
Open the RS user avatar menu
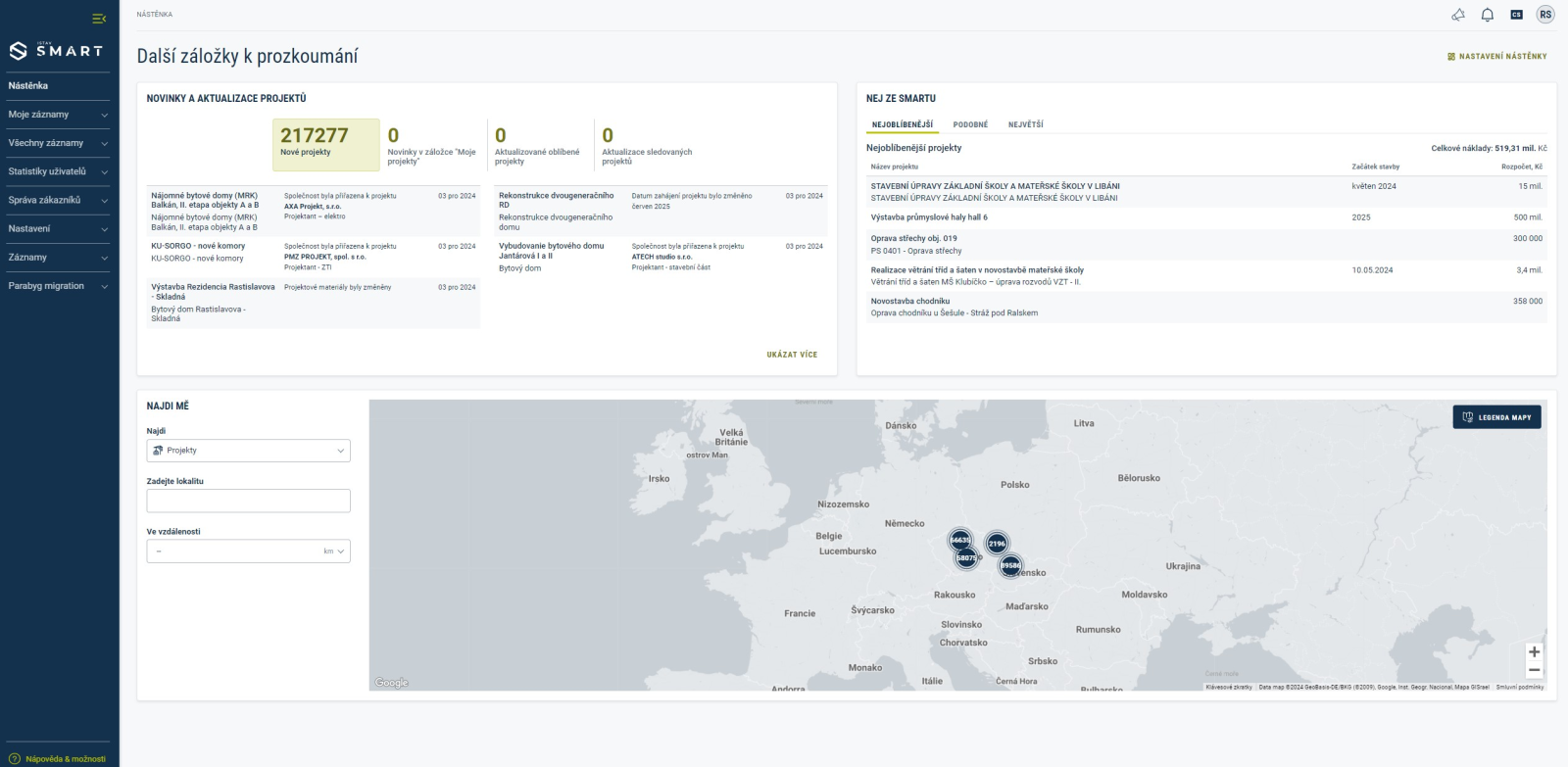coord(1545,15)
